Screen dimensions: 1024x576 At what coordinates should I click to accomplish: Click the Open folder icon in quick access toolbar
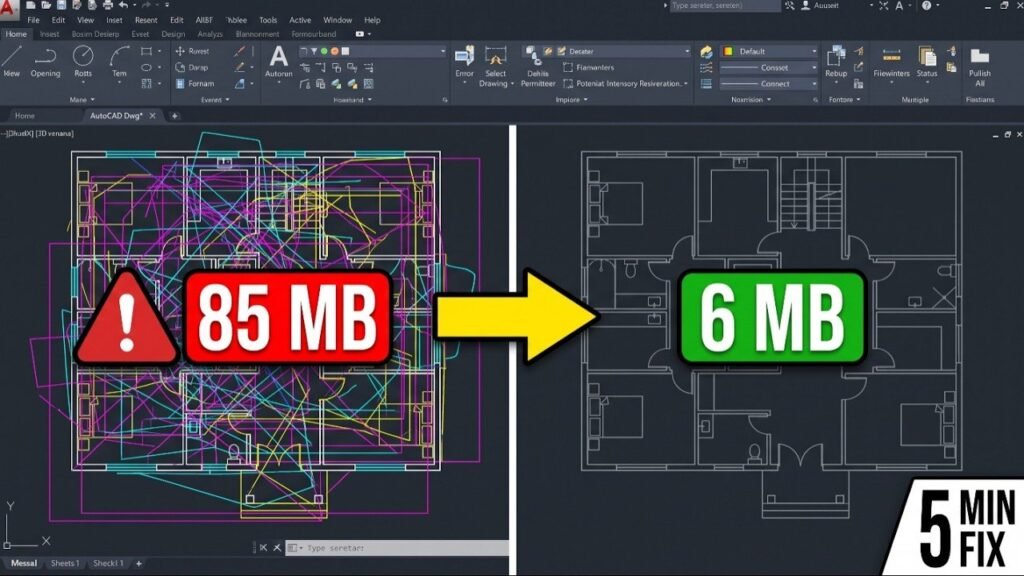46,5
